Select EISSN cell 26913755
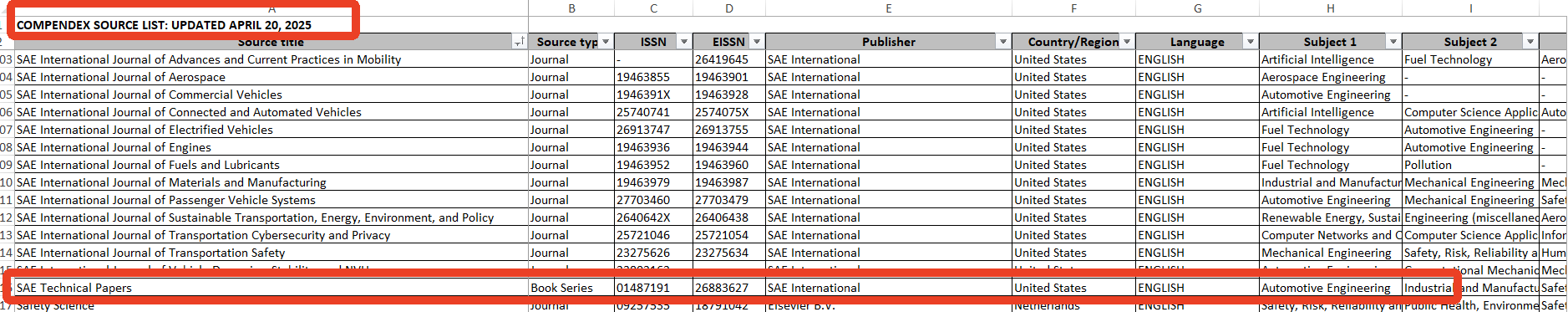 point(729,130)
